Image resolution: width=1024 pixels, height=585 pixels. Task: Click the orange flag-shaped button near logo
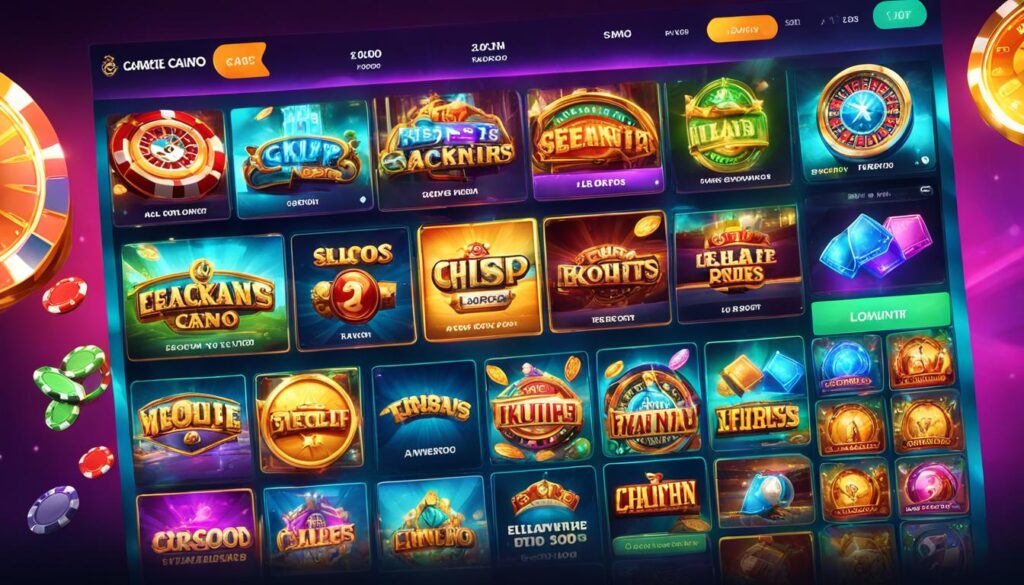pyautogui.click(x=240, y=60)
